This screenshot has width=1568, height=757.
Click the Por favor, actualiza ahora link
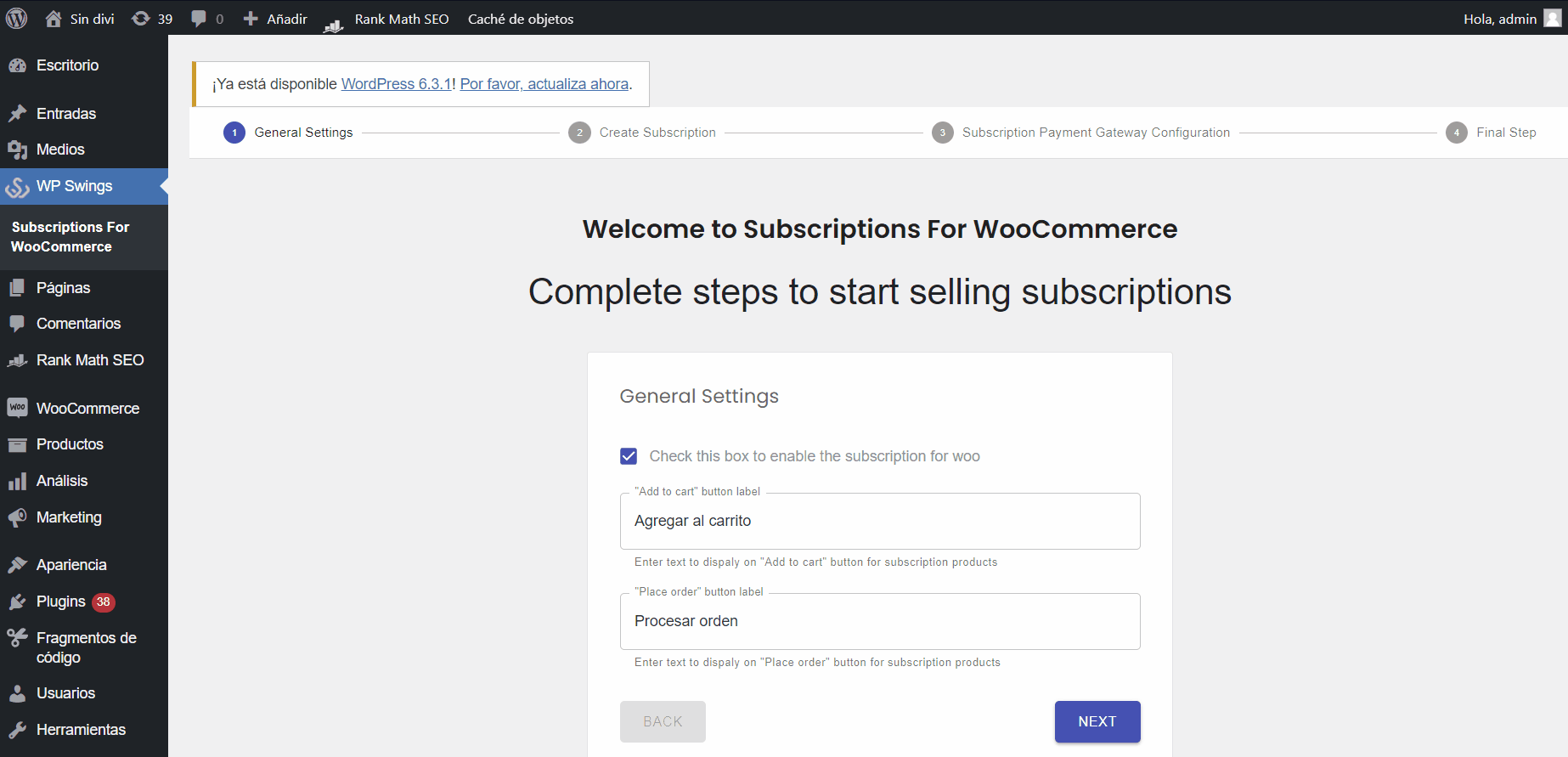coord(544,84)
